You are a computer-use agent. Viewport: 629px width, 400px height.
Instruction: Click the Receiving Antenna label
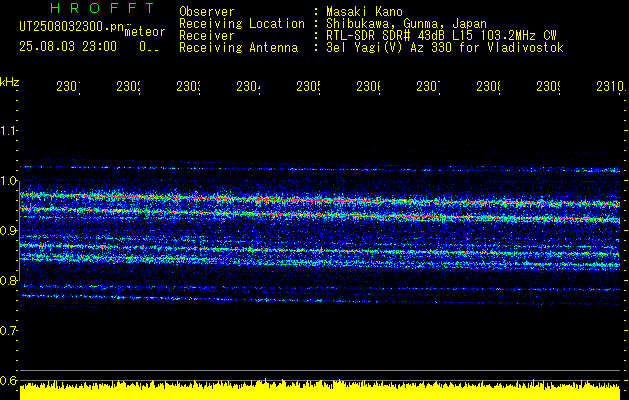[x=239, y=48]
